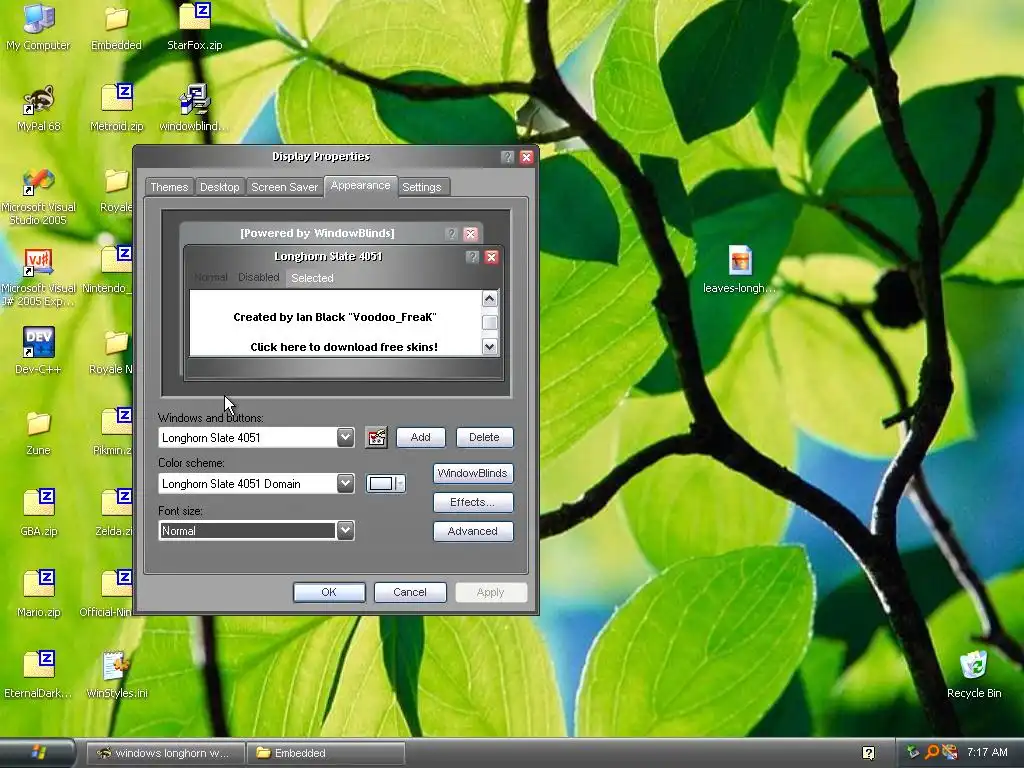
Task: Select the Embedded folder on desktop
Action: (x=116, y=26)
